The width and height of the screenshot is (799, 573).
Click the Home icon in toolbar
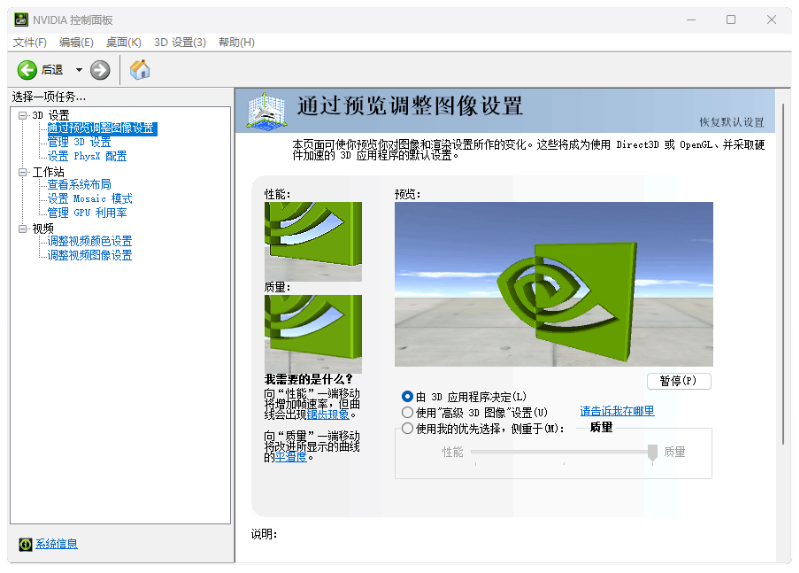[x=141, y=69]
